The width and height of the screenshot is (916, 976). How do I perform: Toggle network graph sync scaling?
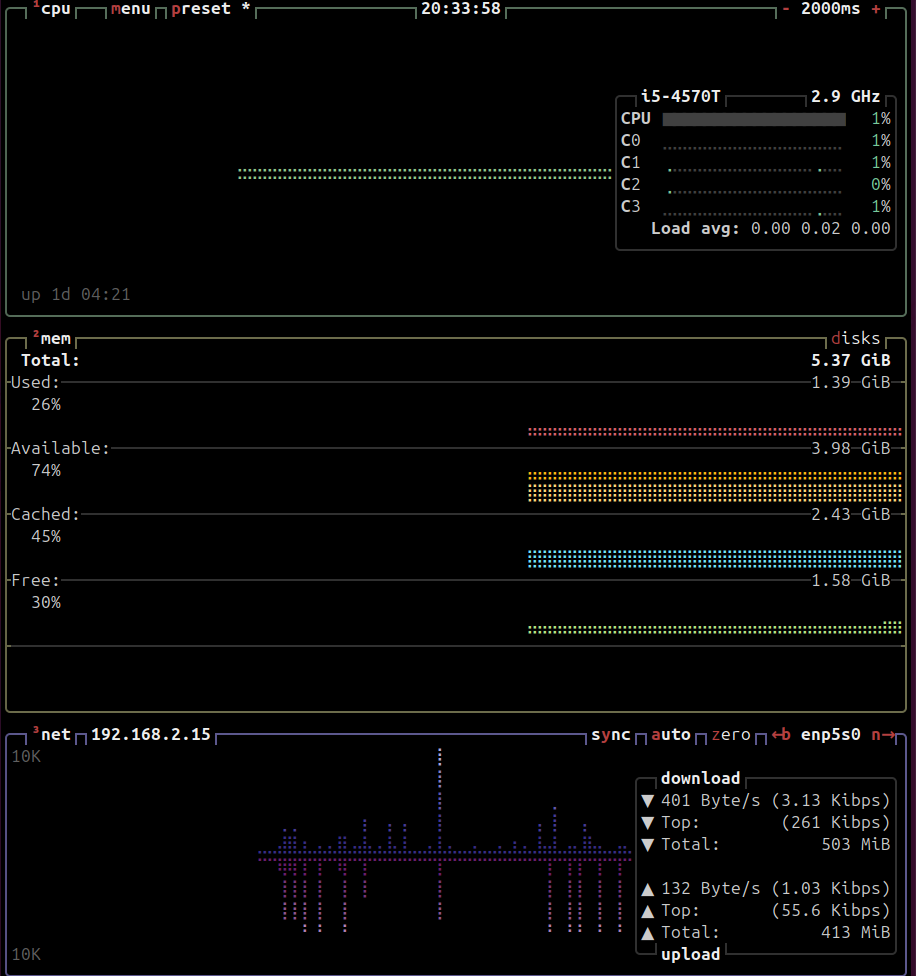(610, 735)
